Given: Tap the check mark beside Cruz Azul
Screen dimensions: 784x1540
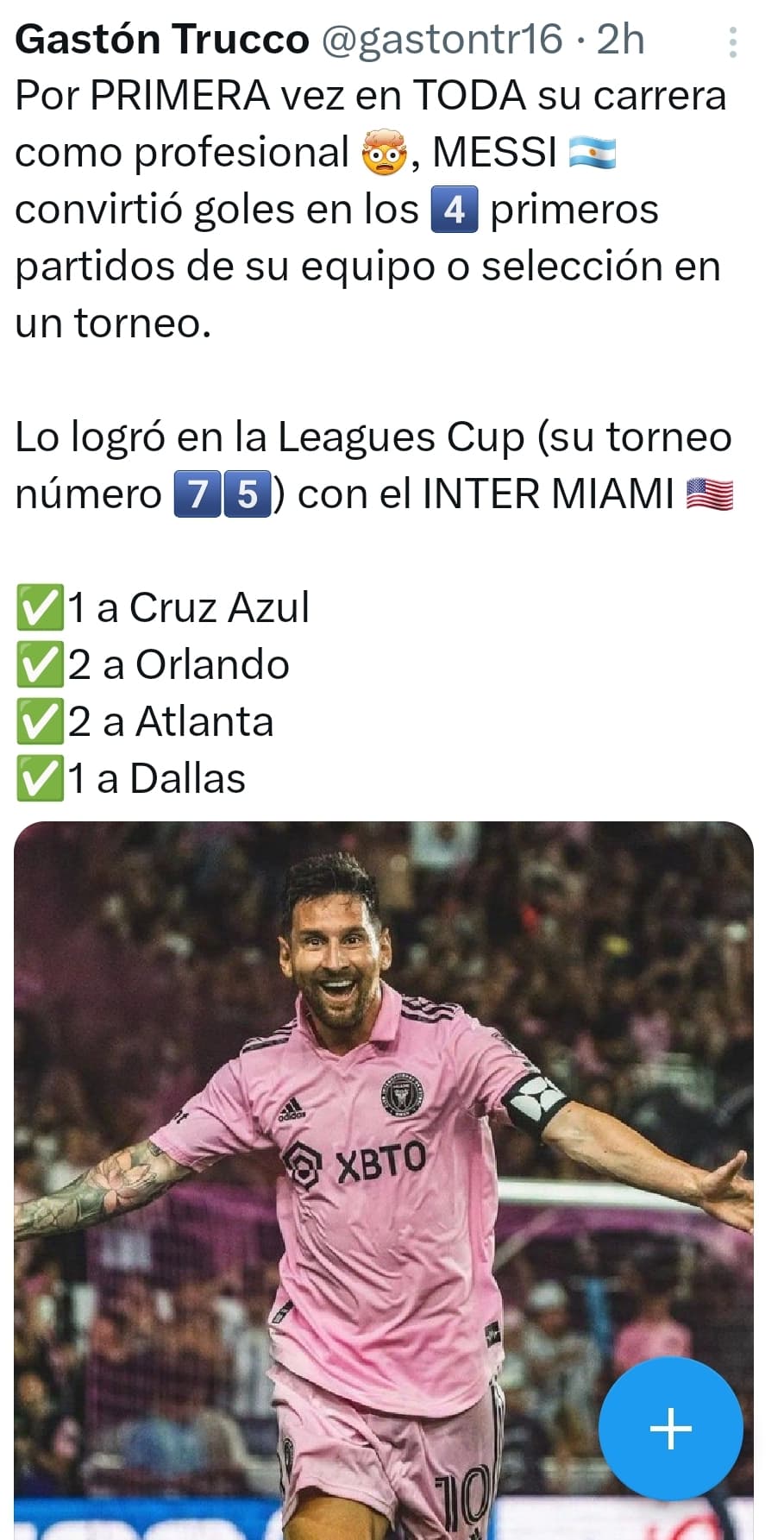Looking at the screenshot, I should [40, 608].
